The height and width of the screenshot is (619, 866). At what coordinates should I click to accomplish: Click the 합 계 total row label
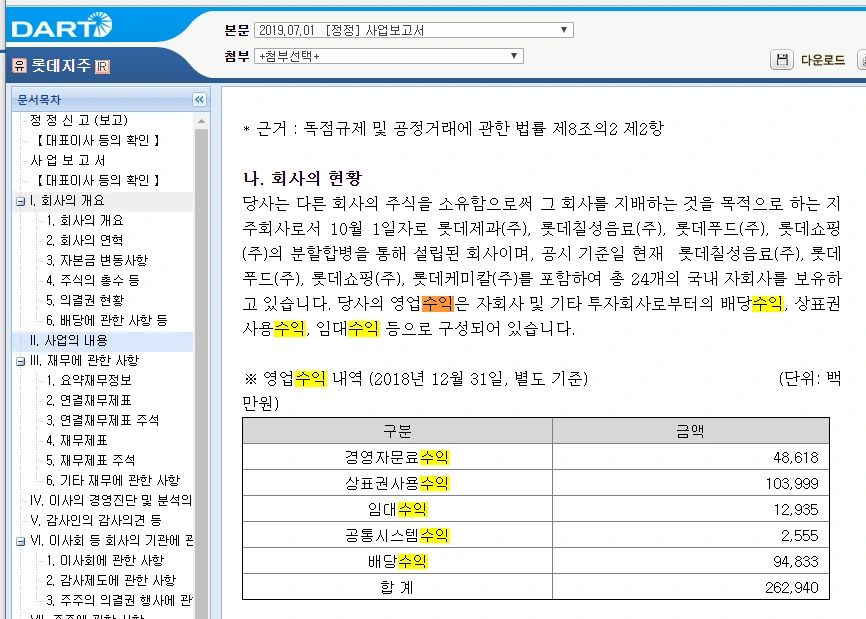[x=397, y=588]
